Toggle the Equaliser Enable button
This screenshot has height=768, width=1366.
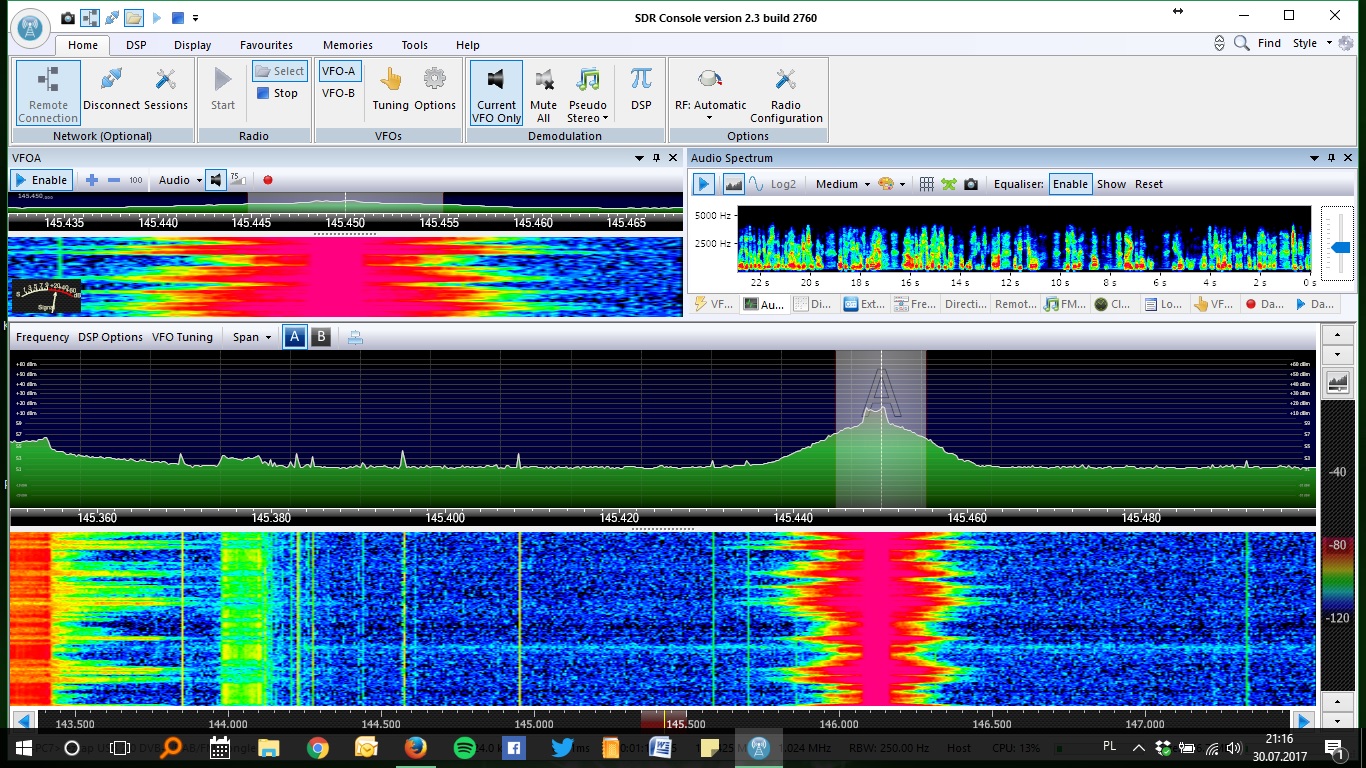point(1070,184)
